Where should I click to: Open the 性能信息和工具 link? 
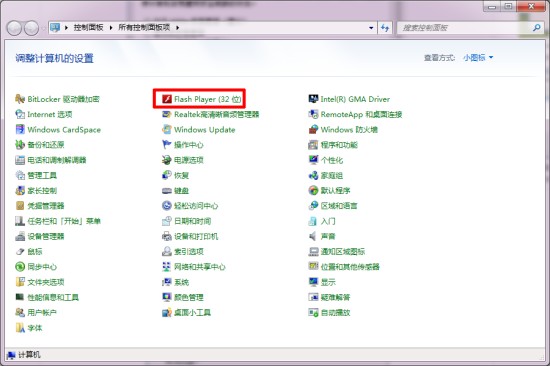(53, 297)
